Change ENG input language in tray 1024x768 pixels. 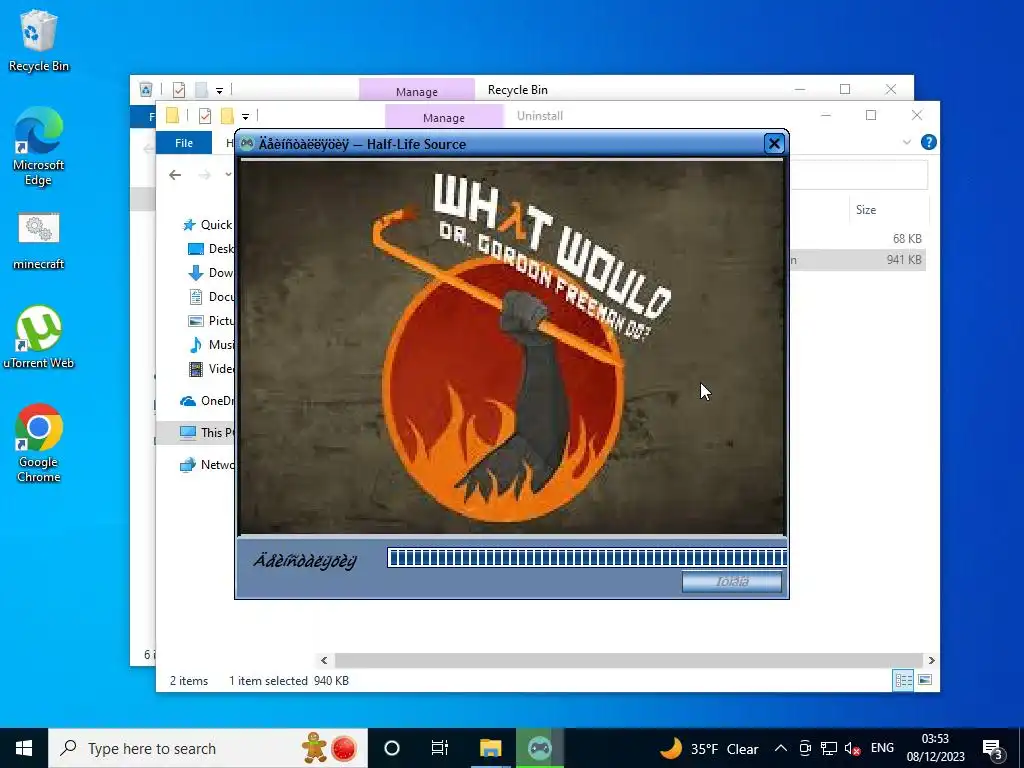tap(882, 748)
